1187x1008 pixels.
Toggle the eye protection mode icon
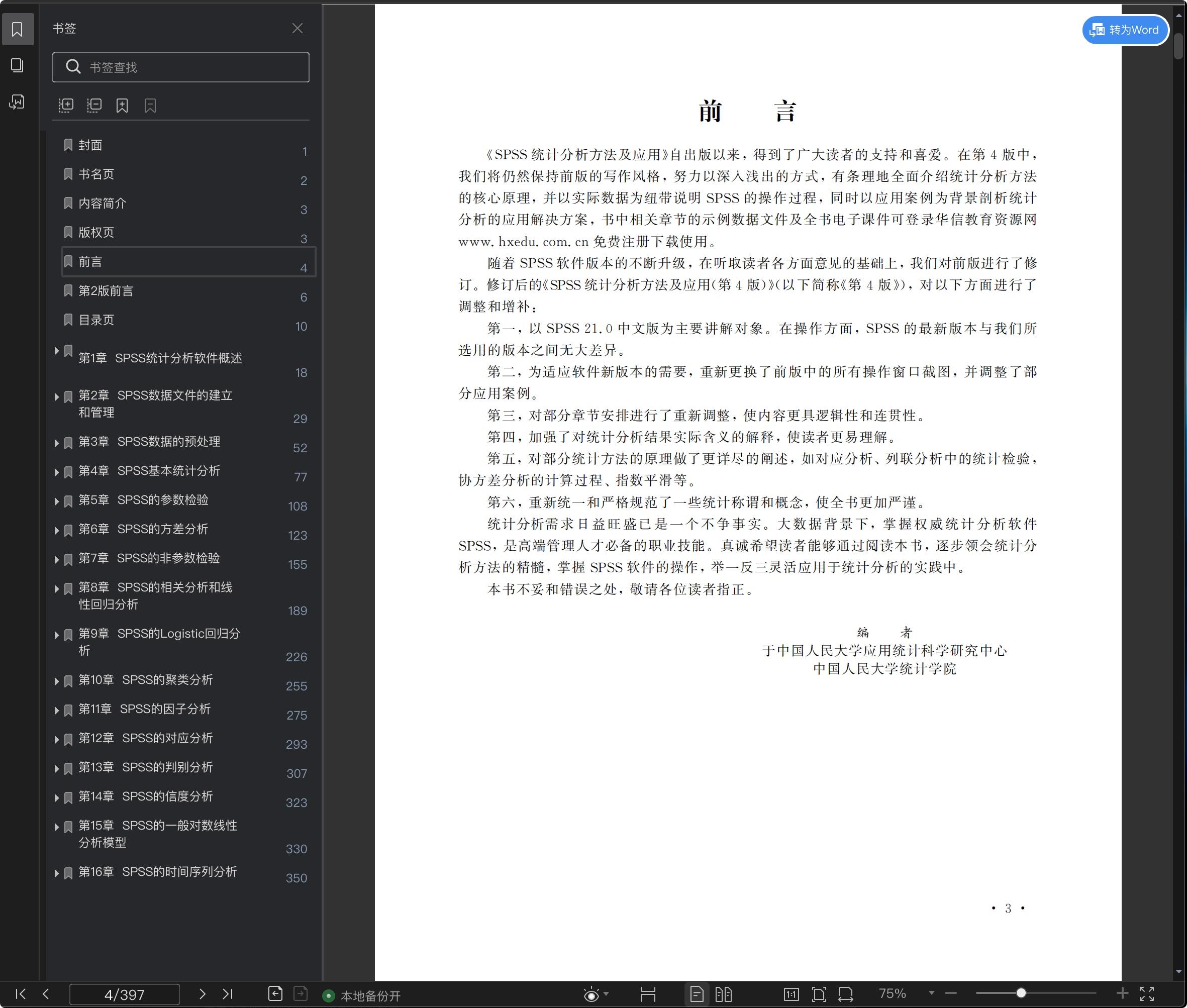tap(591, 994)
